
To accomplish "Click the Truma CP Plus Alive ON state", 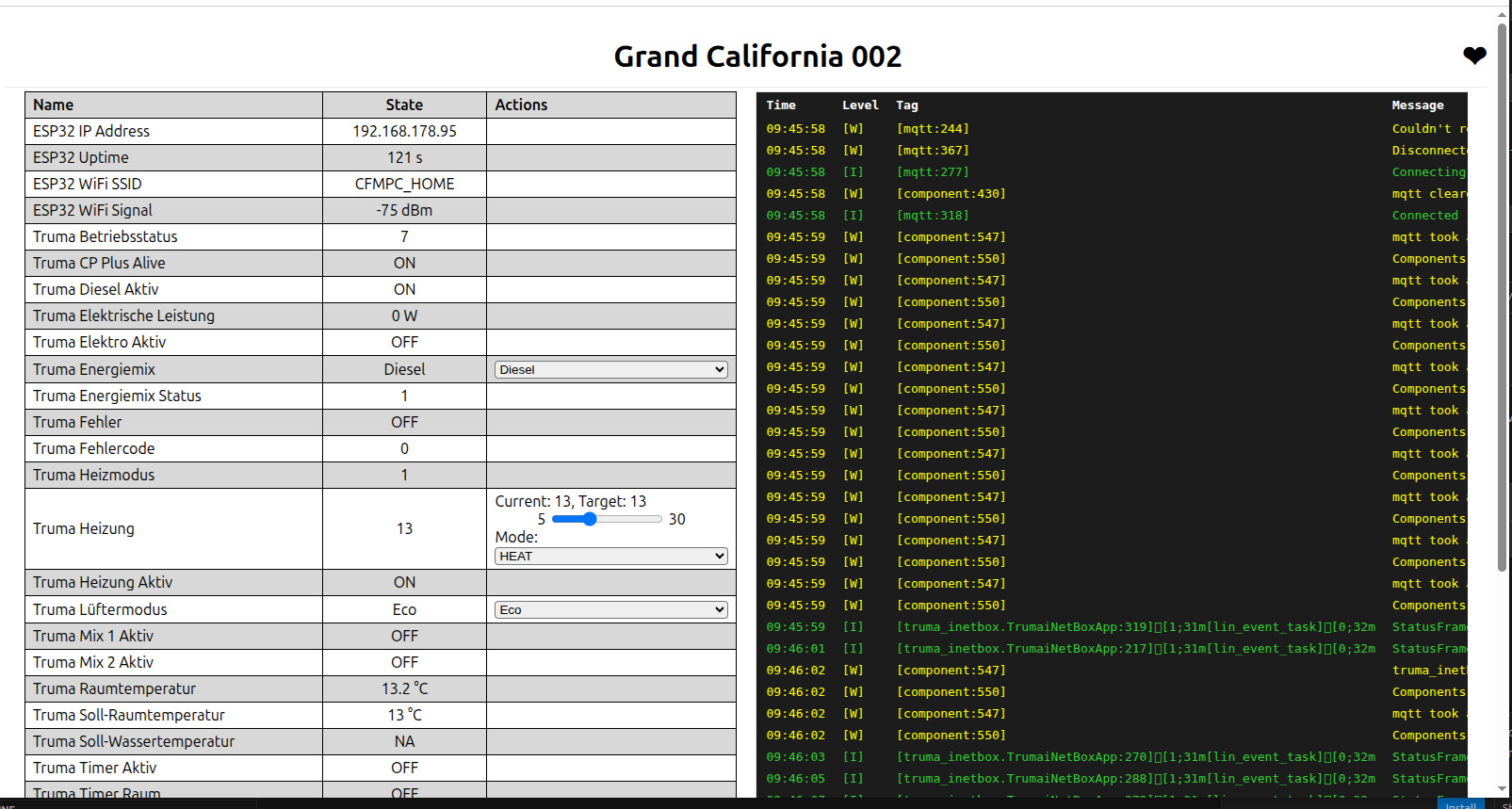I will 404,264.
